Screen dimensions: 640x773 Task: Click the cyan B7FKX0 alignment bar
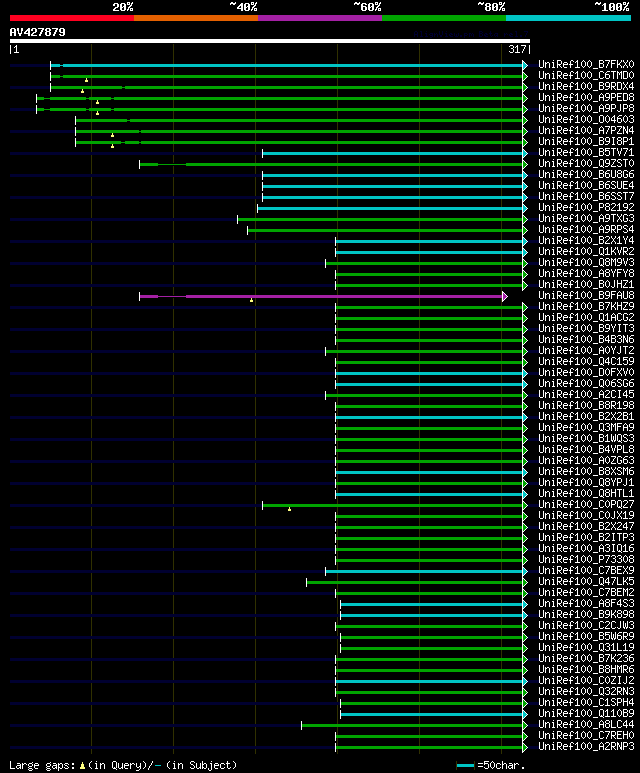pos(288,65)
